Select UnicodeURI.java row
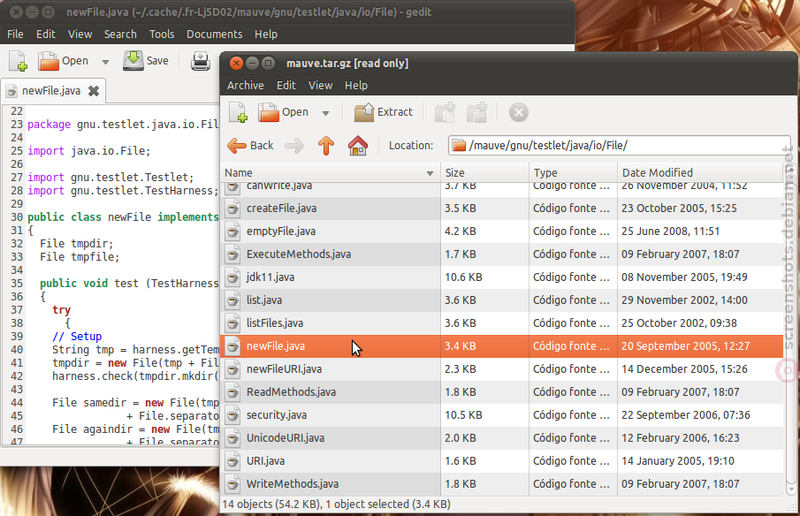The height and width of the screenshot is (516, 800). pyautogui.click(x=502, y=438)
